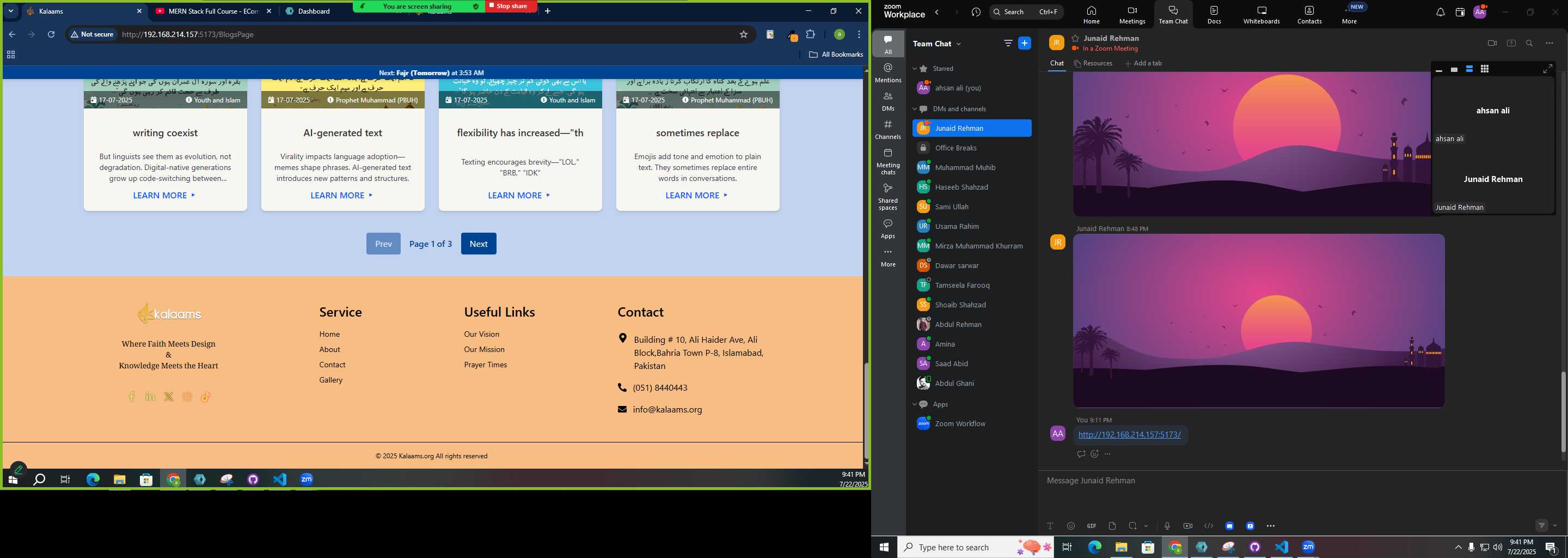1568x558 pixels.
Task: Insert code snippet in message toolbar
Action: pos(1208,526)
